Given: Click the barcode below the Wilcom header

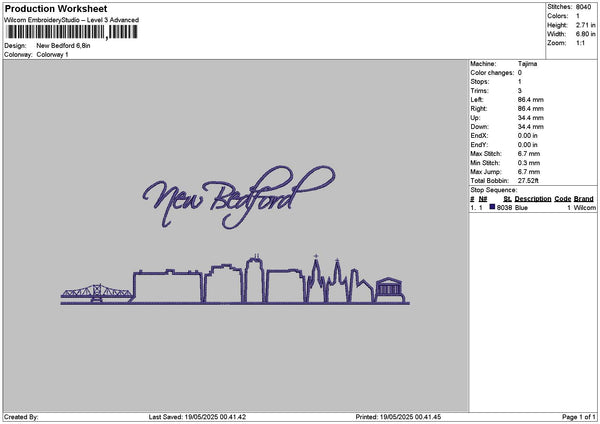Looking at the screenshot, I should click(72, 32).
